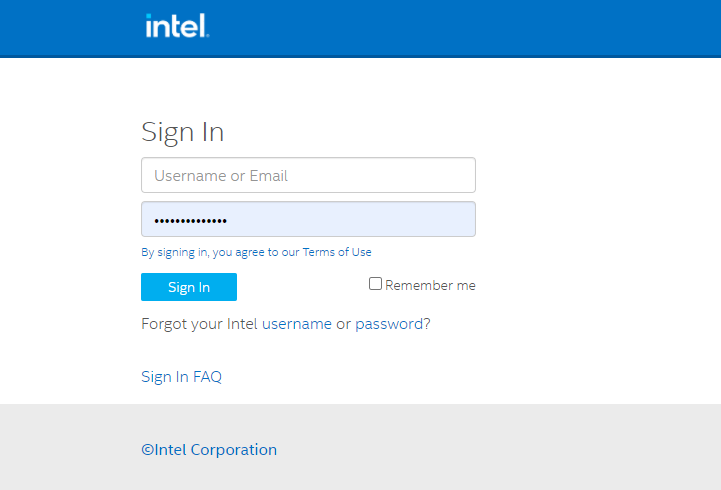Focus the Username or Email field

(308, 175)
